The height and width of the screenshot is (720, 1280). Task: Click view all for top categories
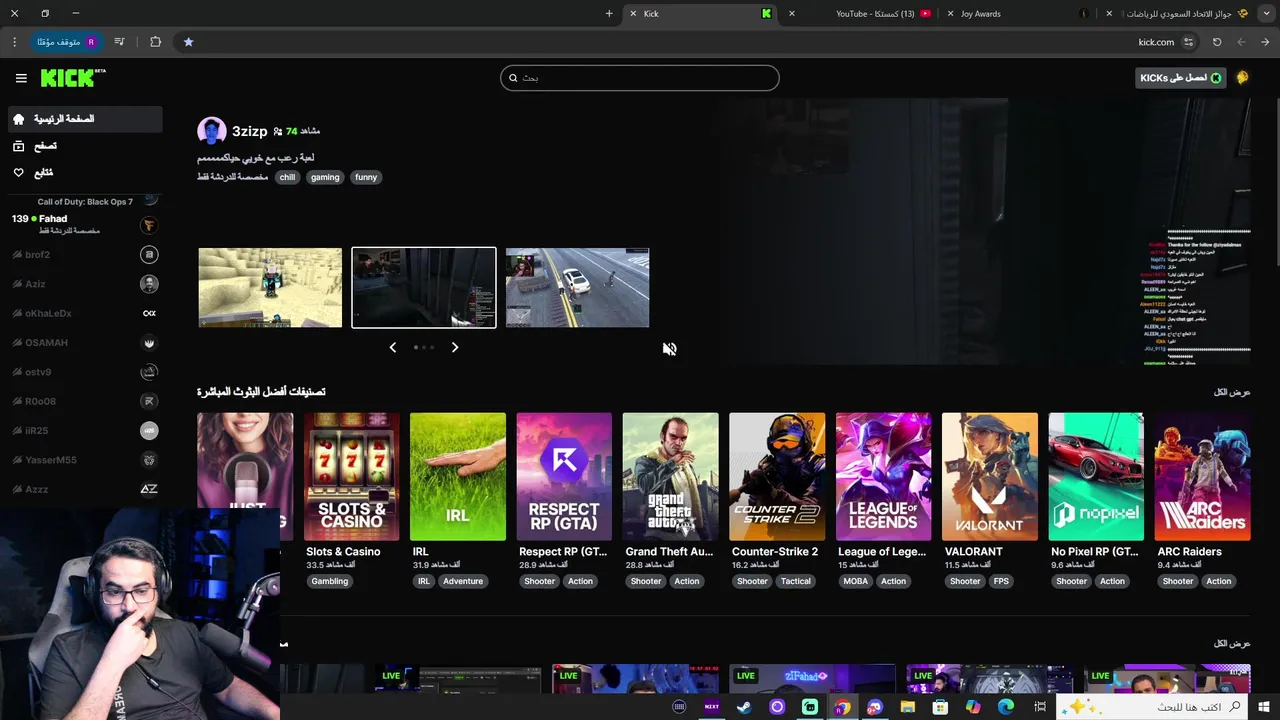[x=1232, y=392]
